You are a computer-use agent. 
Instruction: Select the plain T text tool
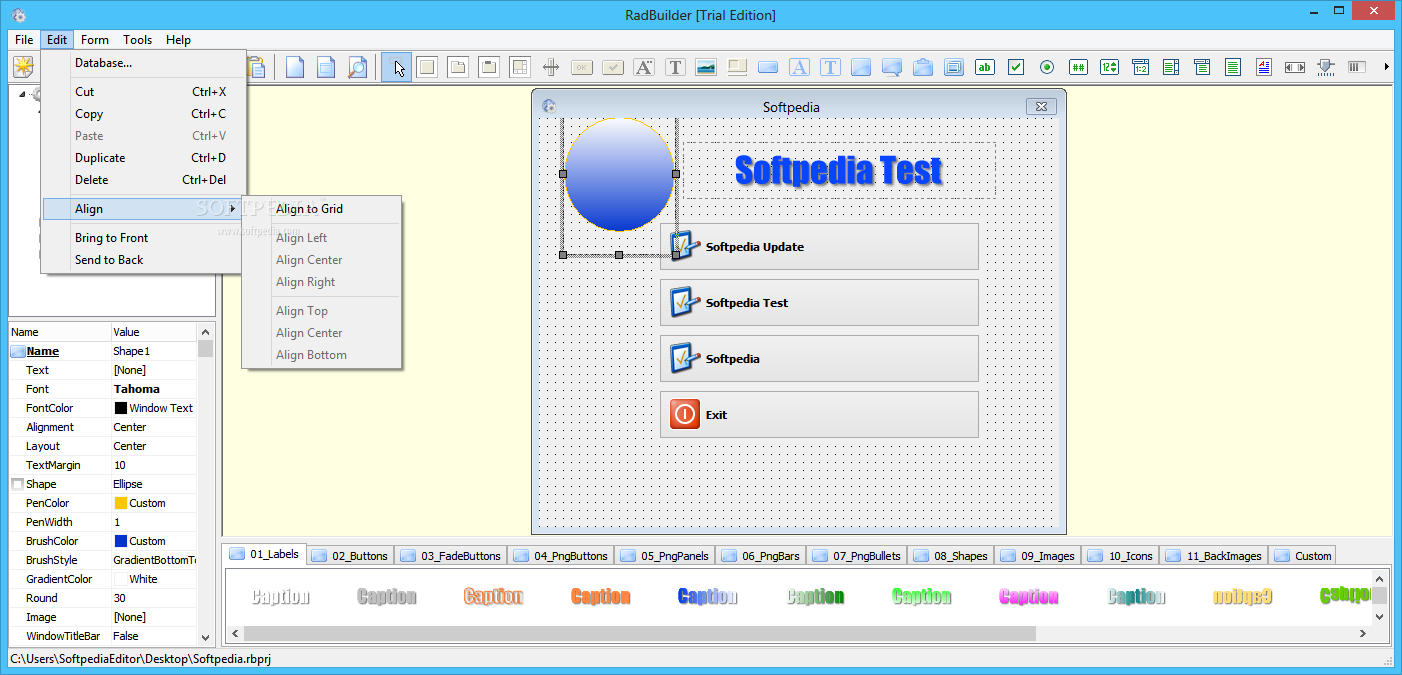(675, 67)
